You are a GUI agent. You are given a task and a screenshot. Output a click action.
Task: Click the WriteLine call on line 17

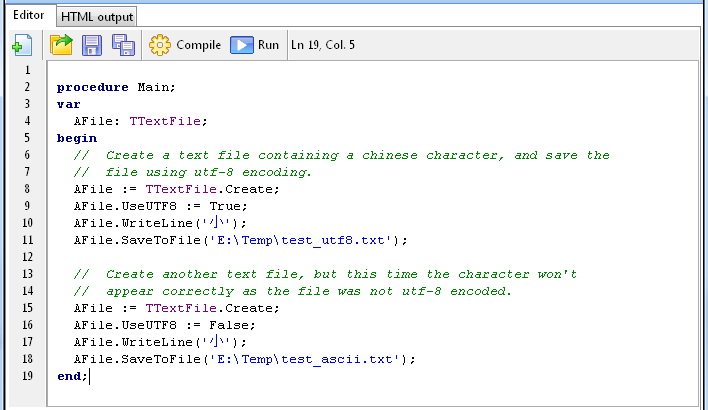tap(160, 342)
